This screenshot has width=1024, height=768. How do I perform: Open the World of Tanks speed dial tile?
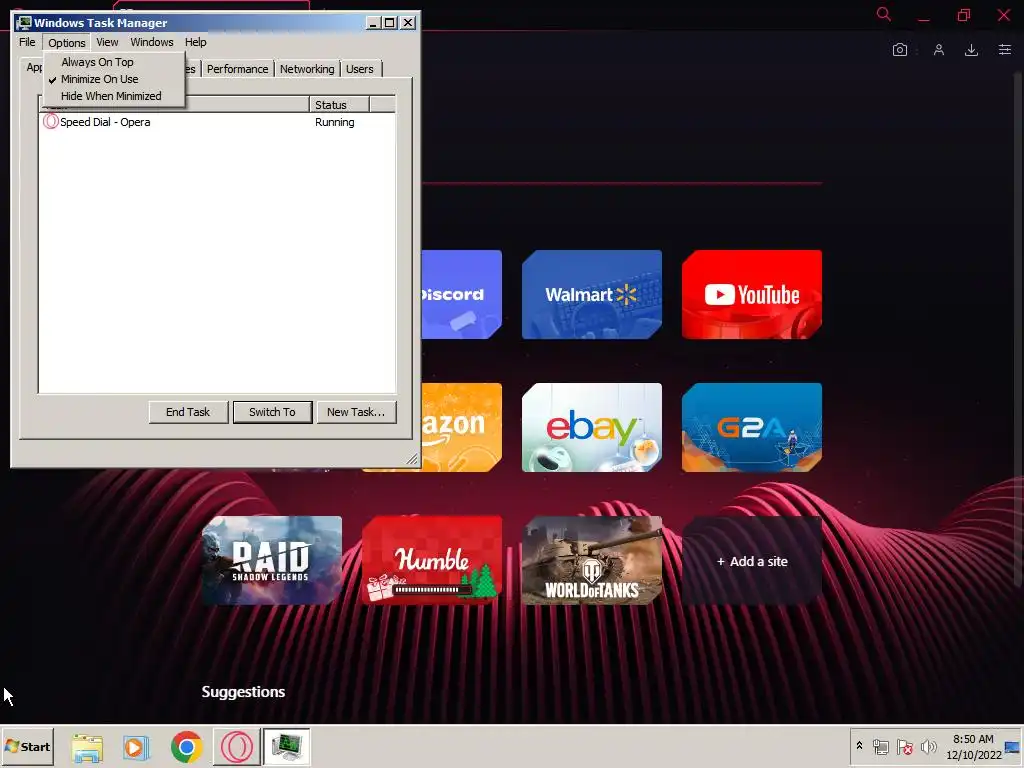[592, 561]
